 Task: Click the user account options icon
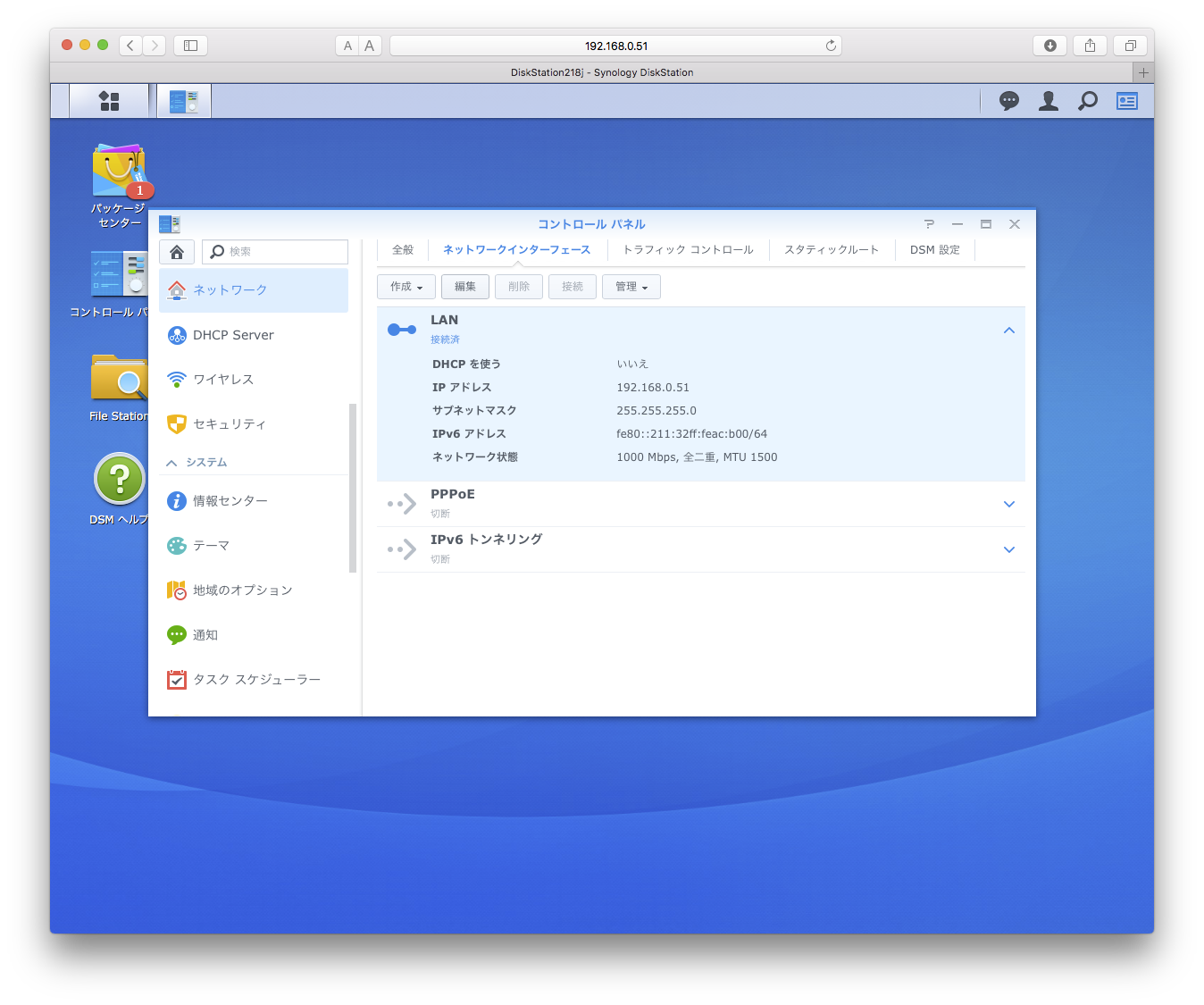pyautogui.click(x=1049, y=101)
